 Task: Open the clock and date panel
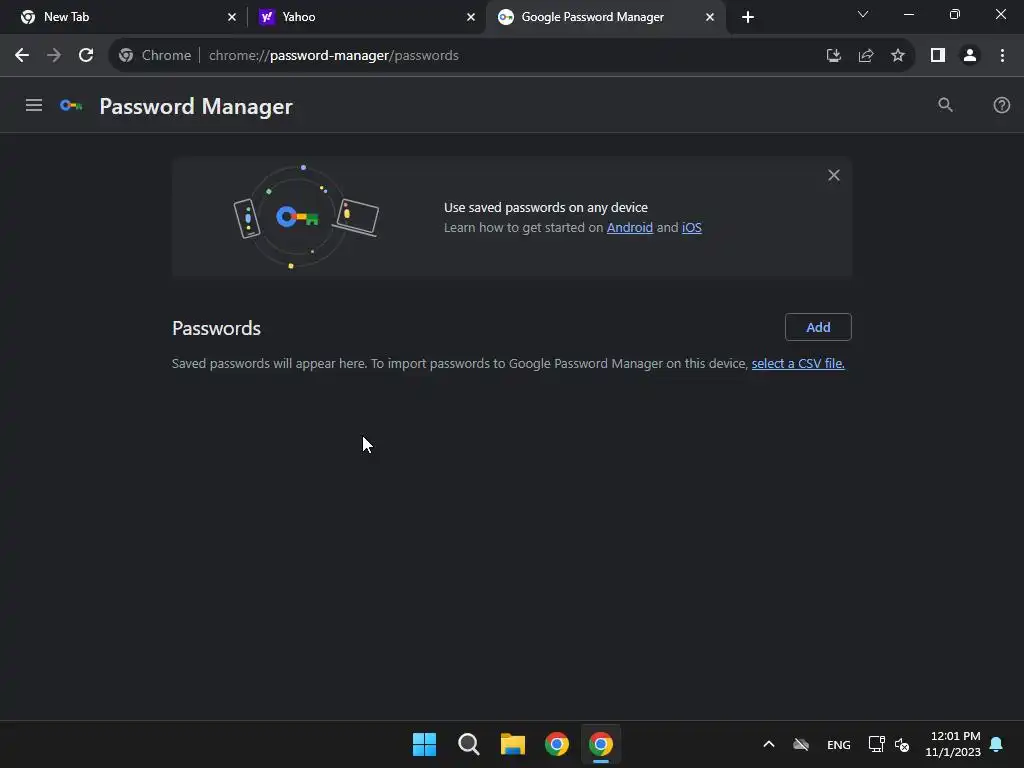tap(953, 744)
